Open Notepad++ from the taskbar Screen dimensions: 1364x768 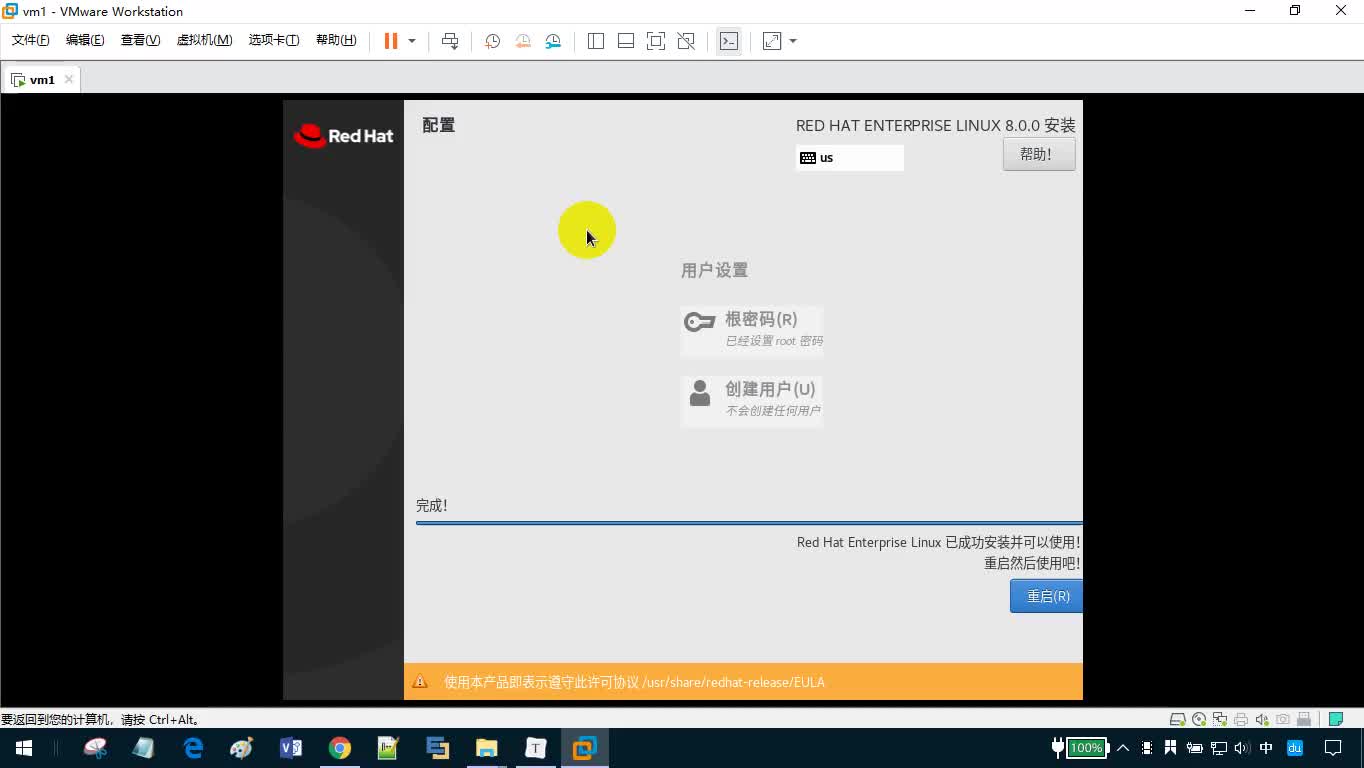point(388,748)
